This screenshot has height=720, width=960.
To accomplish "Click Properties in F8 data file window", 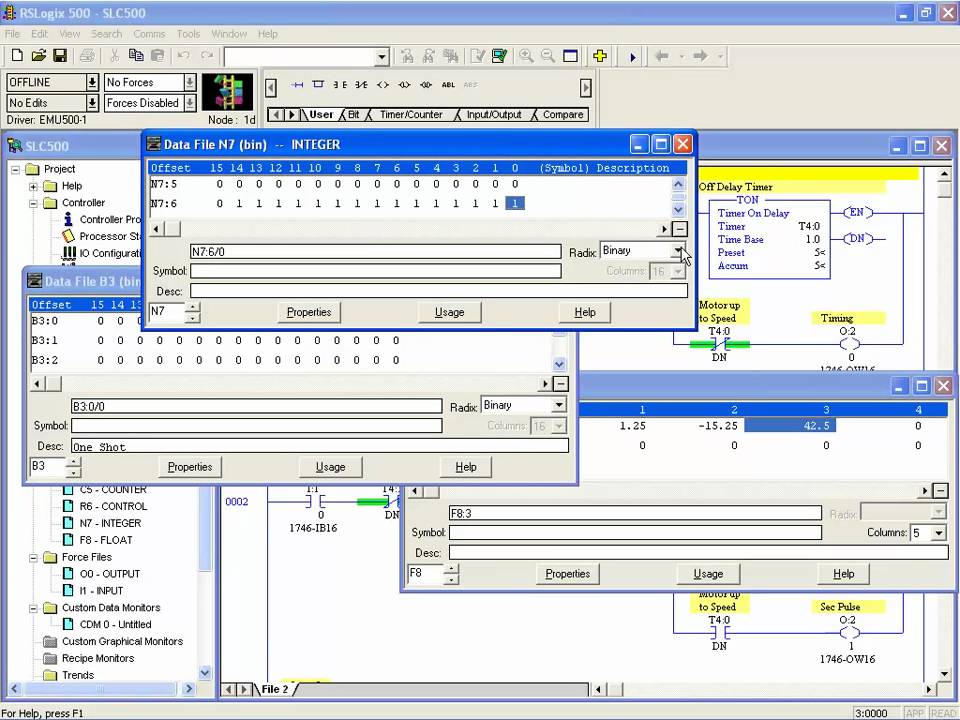I will 568,574.
